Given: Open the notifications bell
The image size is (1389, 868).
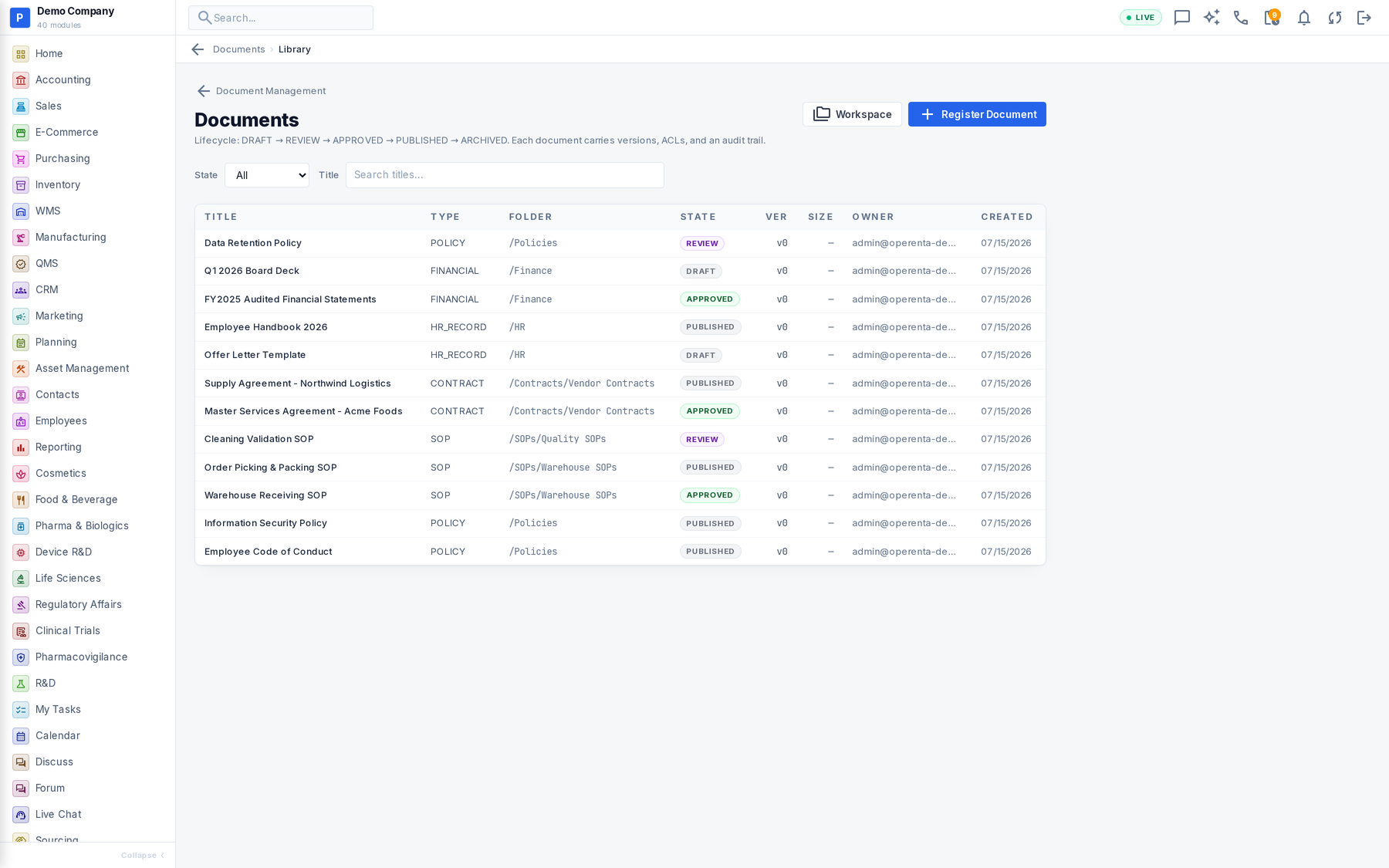Looking at the screenshot, I should coord(1303,18).
